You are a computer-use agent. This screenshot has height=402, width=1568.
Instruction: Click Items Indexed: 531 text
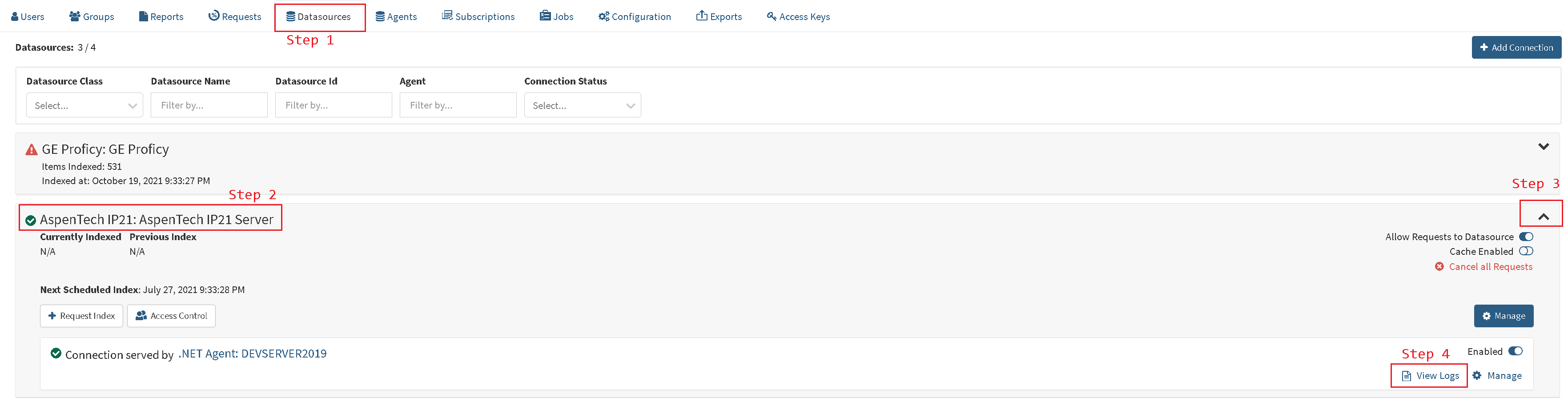[x=81, y=166]
